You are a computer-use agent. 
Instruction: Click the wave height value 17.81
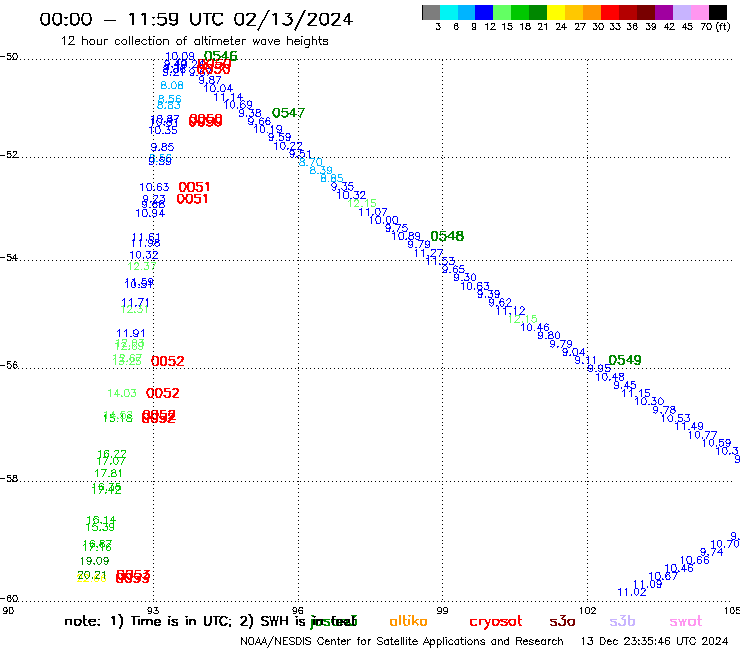click(x=108, y=473)
